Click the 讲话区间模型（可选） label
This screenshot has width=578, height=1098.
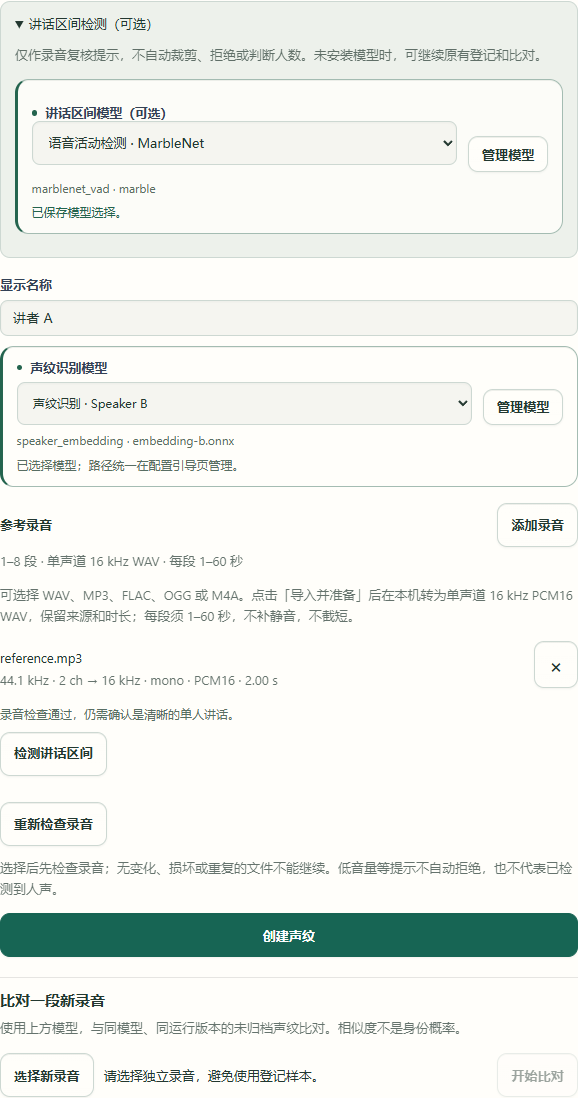click(105, 113)
